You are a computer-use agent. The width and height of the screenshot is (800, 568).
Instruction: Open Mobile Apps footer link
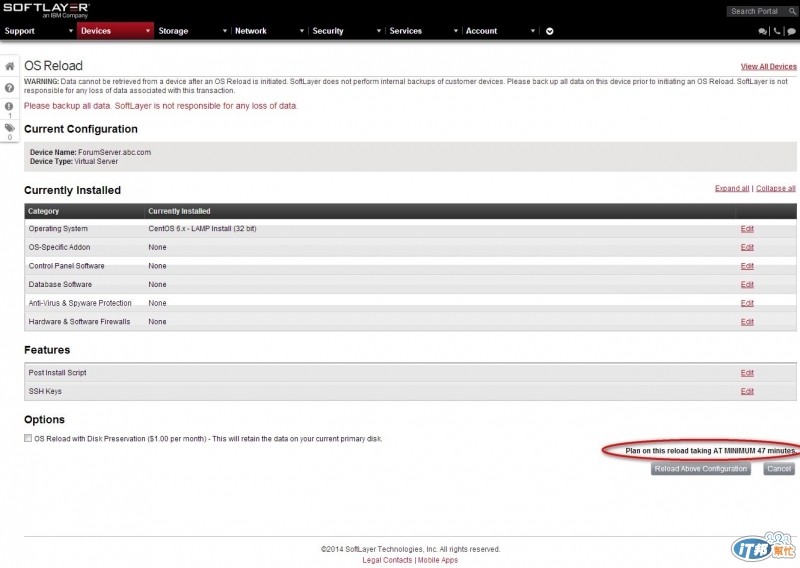tap(438, 560)
